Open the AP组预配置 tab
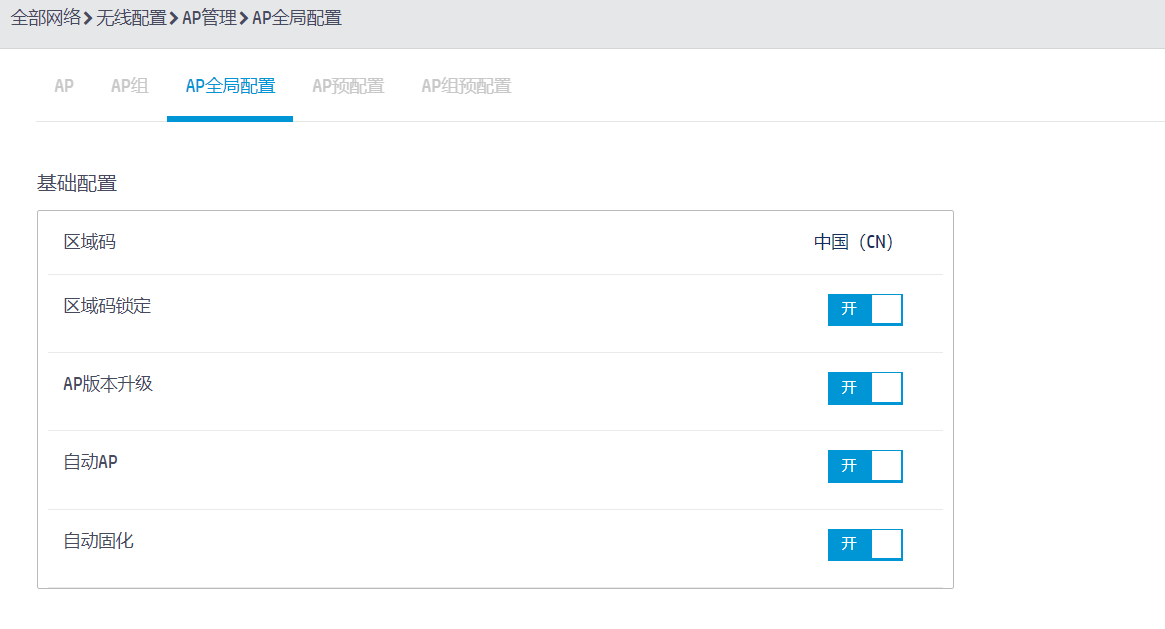 (466, 86)
